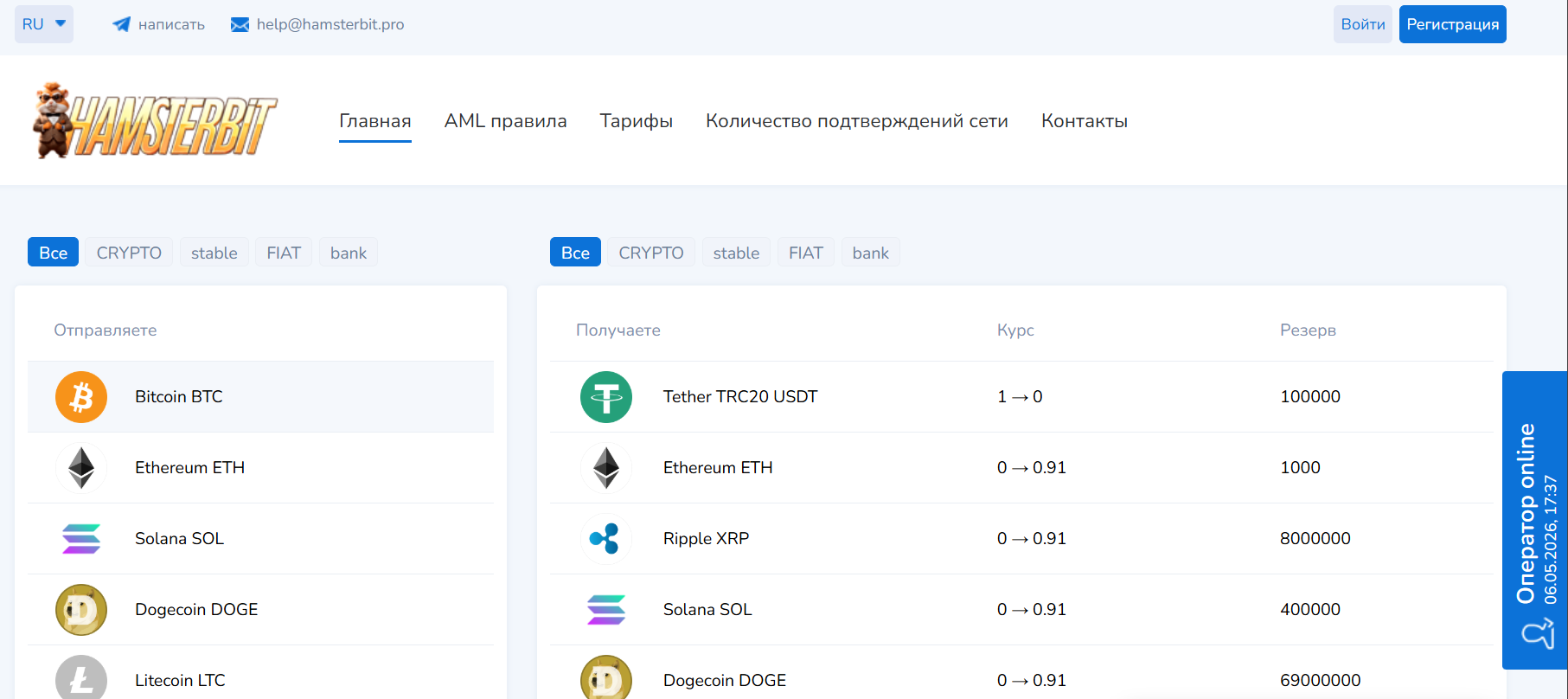Choose the Solana icon in receive list
Viewport: 1568px width, 699px height.
coord(606,610)
